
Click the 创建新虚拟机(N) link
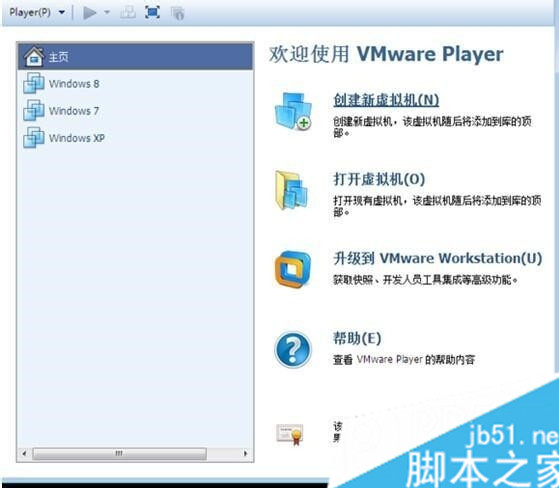(386, 100)
